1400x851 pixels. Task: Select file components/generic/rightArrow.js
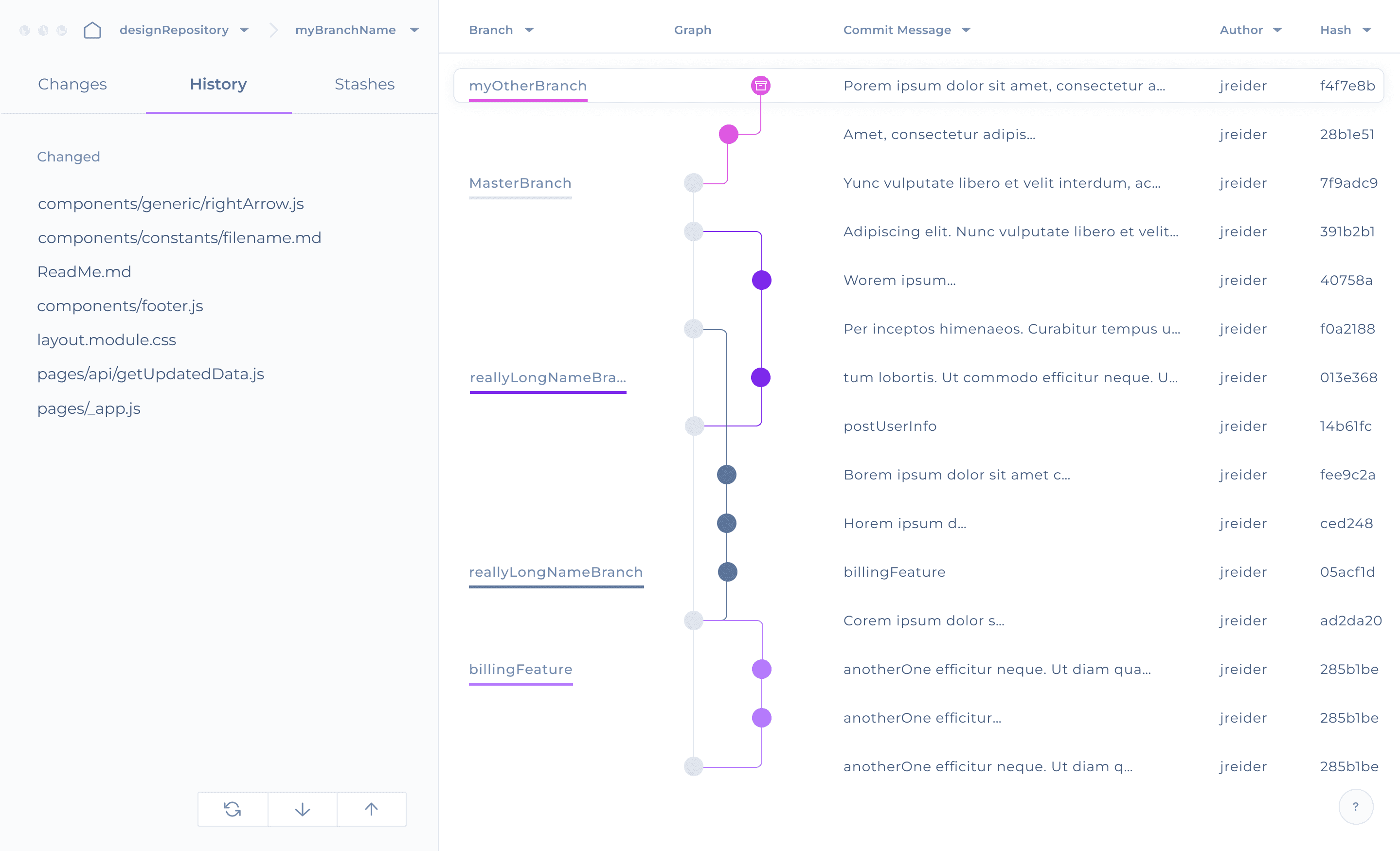(x=170, y=203)
